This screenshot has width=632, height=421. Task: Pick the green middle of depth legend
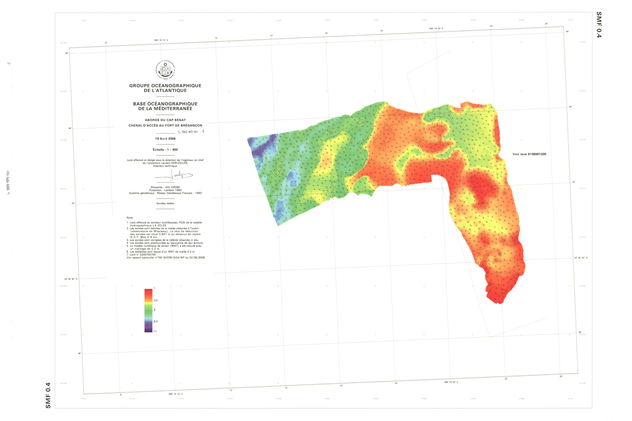click(x=149, y=310)
